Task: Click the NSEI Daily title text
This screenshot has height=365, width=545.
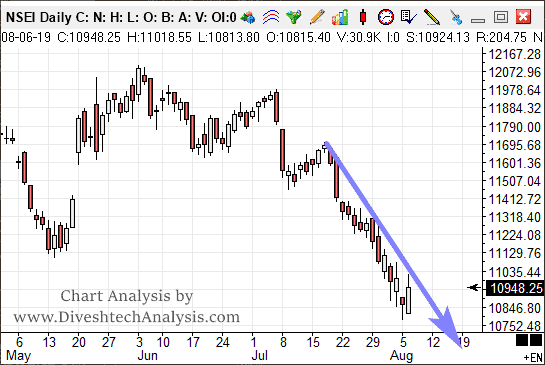Action: [39, 17]
